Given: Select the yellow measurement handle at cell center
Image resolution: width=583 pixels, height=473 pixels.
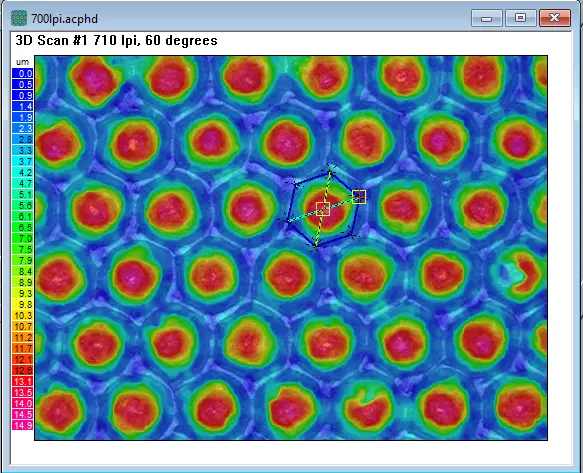Looking at the screenshot, I should pyautogui.click(x=323, y=209).
